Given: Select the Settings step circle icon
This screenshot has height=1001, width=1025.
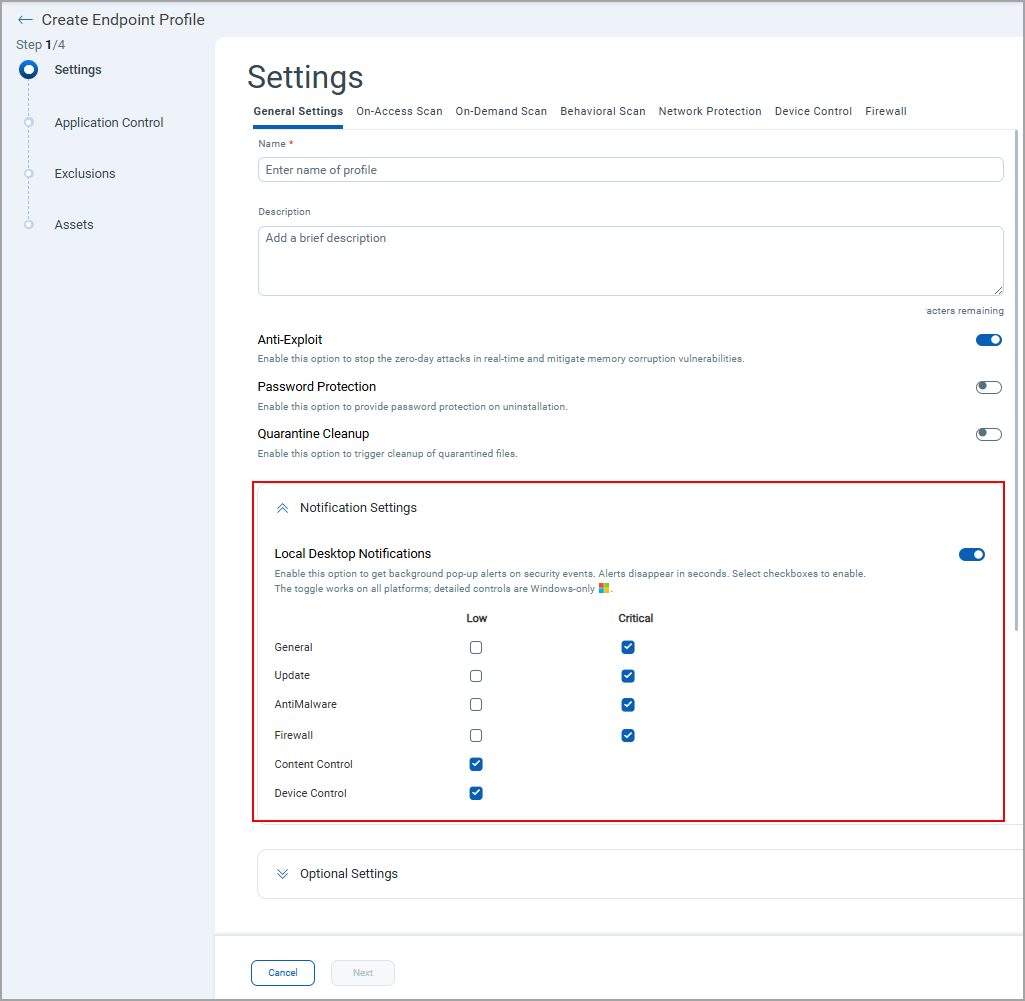Looking at the screenshot, I should point(29,70).
